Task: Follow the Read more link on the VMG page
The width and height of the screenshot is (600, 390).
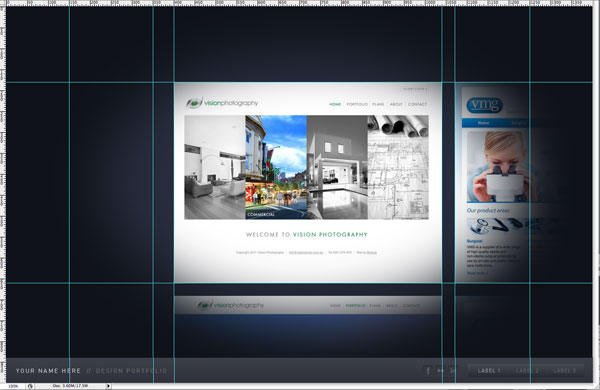Action: point(477,273)
